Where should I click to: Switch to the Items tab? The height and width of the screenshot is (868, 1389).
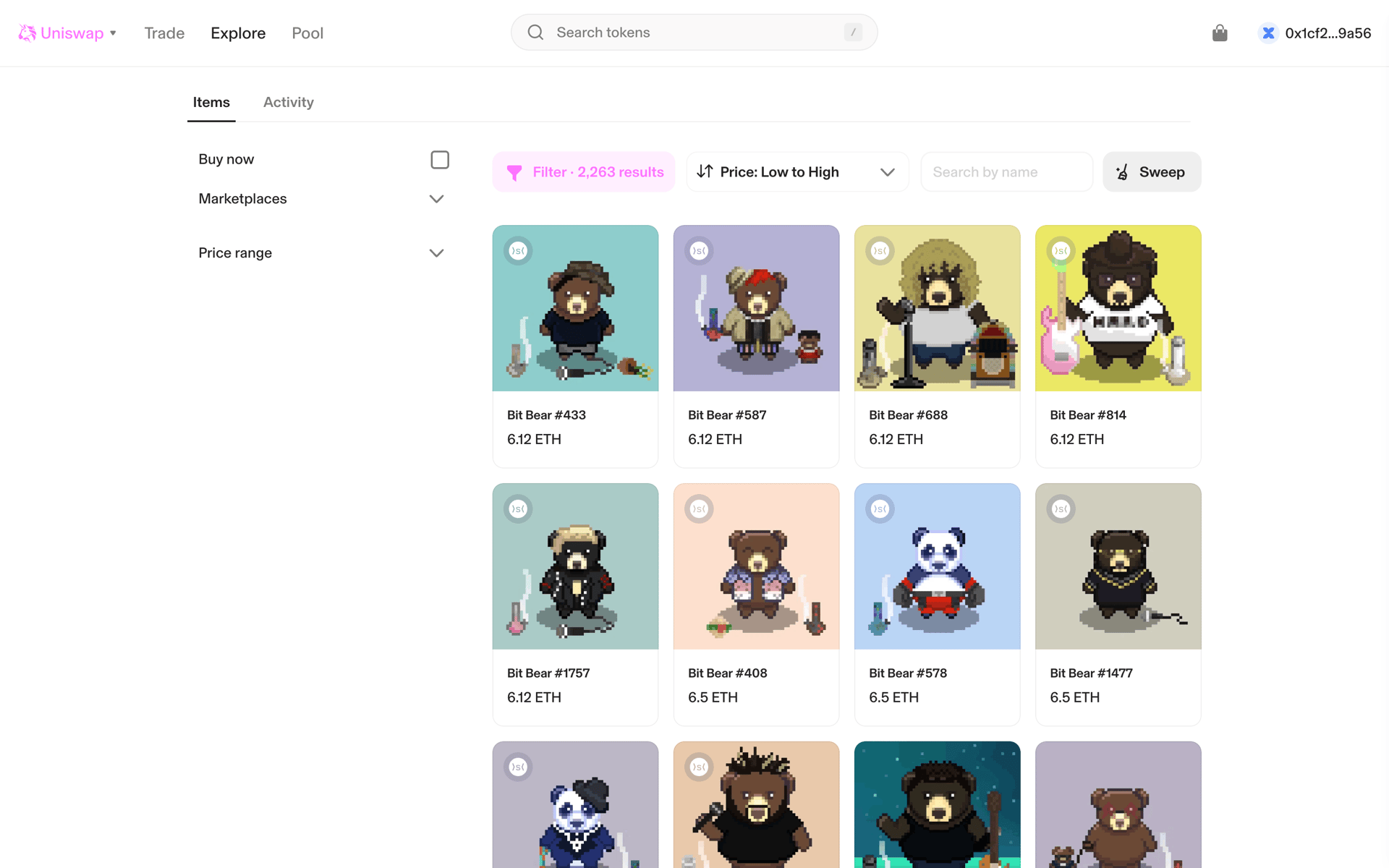tap(211, 103)
